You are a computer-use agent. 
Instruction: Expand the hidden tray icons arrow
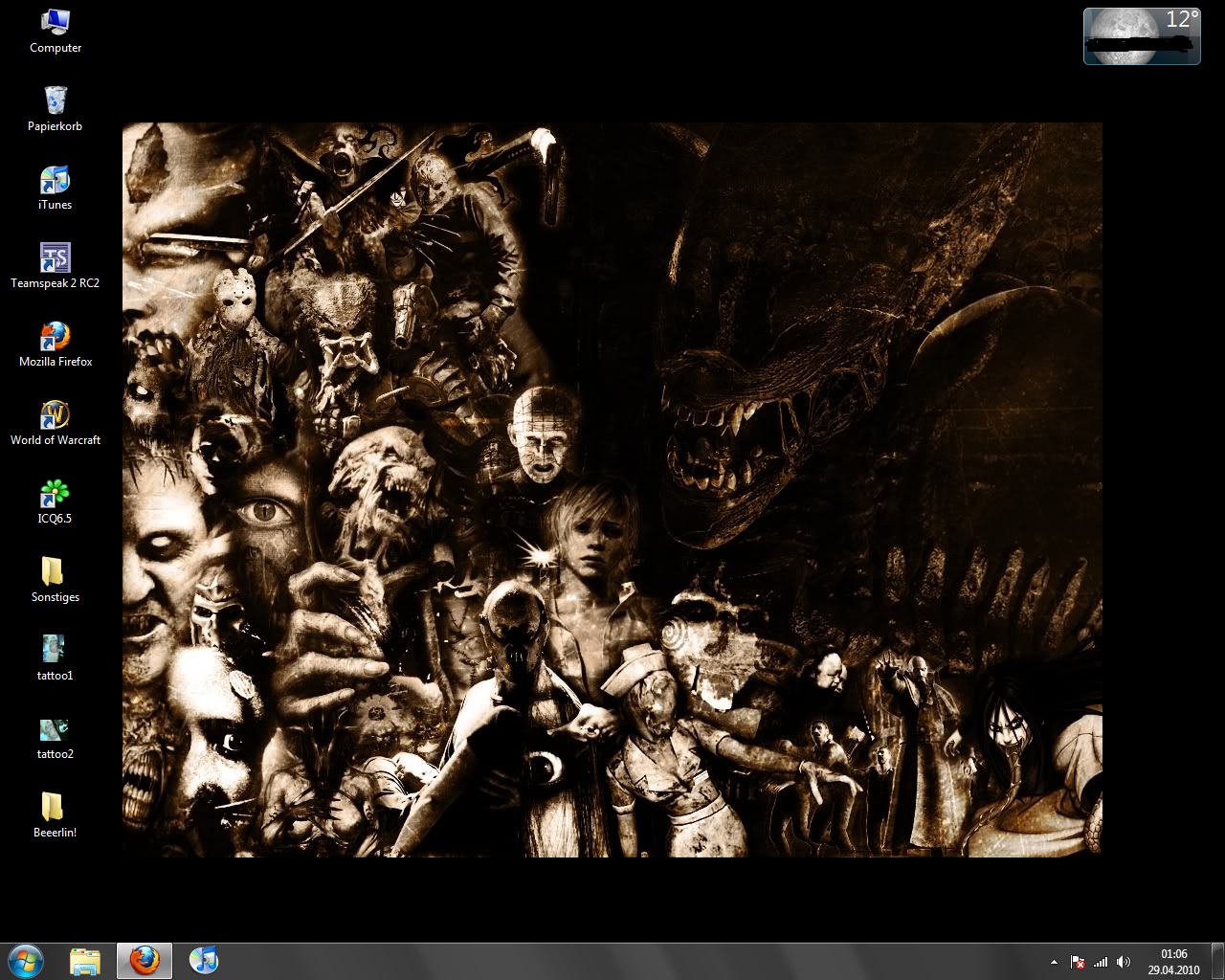coord(1054,962)
